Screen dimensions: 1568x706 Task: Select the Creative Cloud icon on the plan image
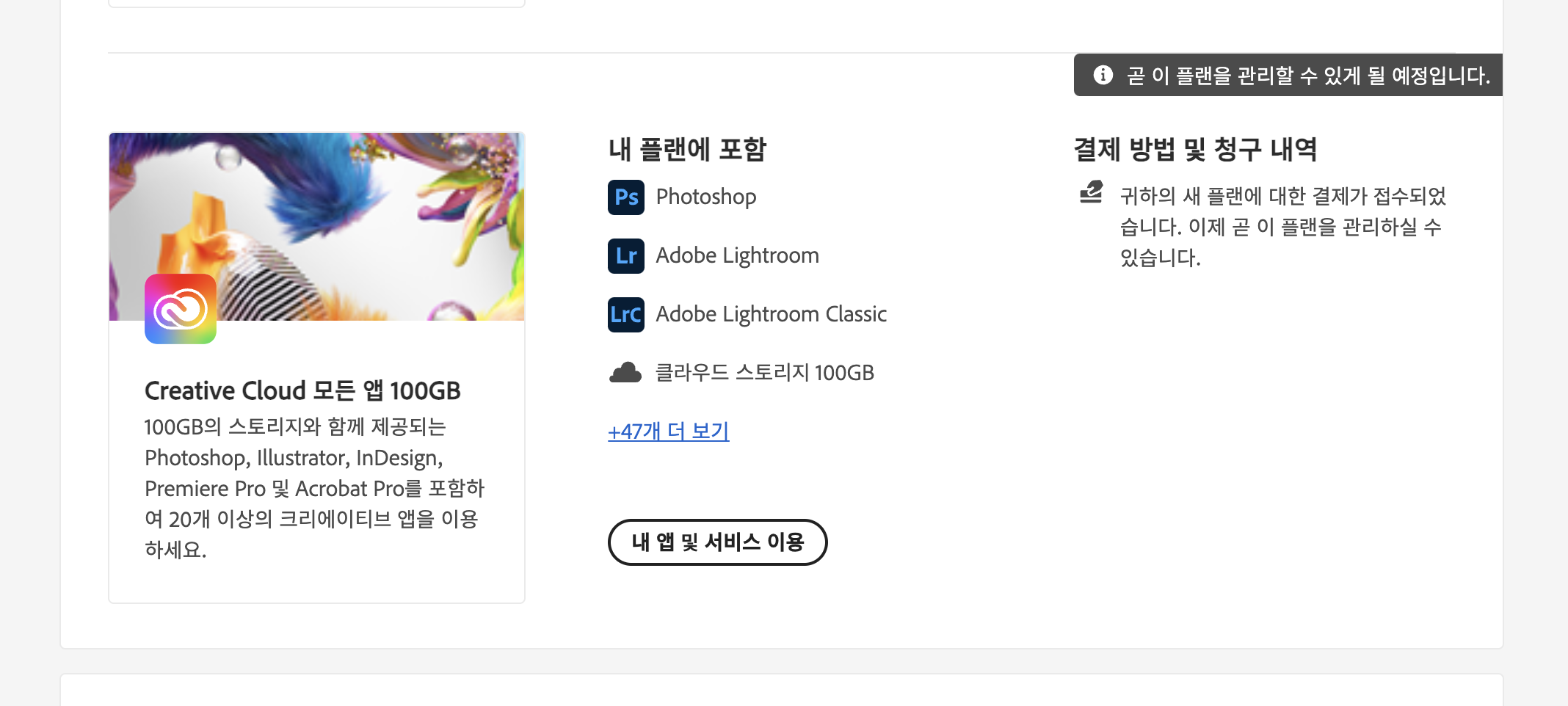pos(180,308)
